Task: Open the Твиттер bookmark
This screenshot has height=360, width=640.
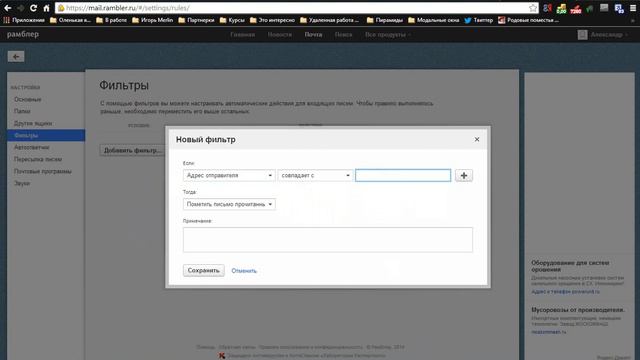Action: coord(478,20)
